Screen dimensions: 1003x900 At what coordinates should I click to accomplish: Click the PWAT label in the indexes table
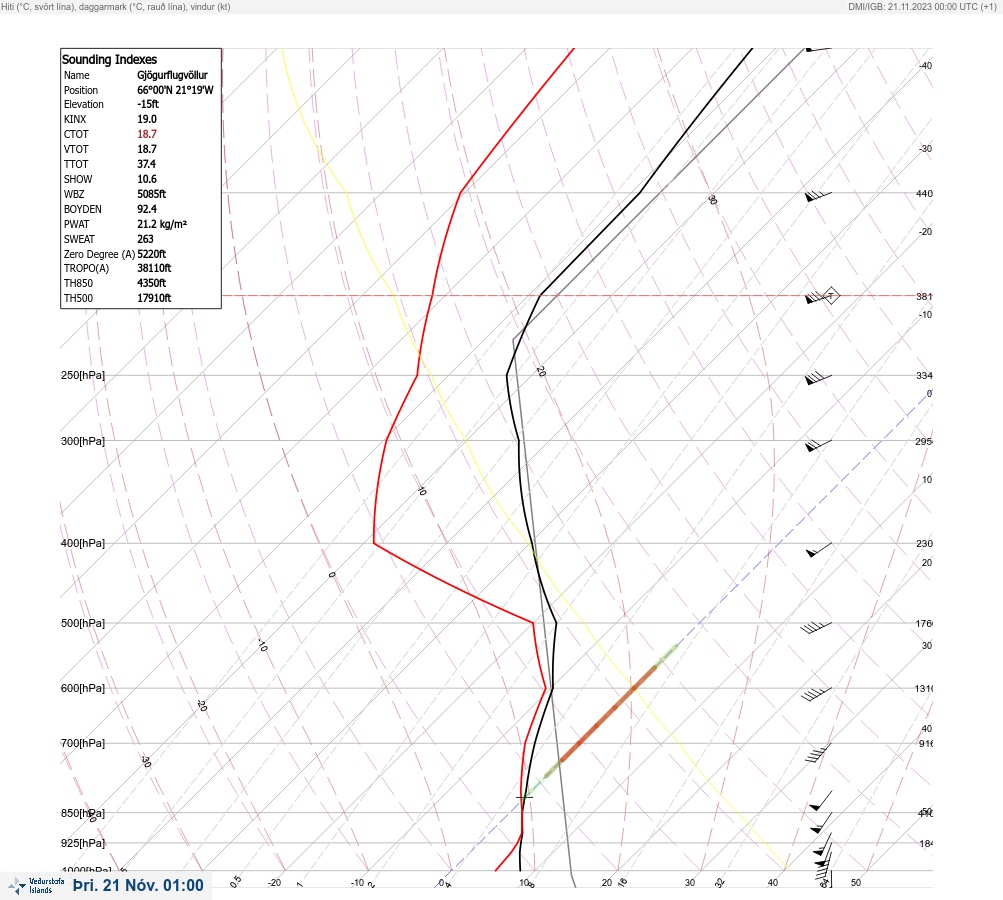point(77,224)
